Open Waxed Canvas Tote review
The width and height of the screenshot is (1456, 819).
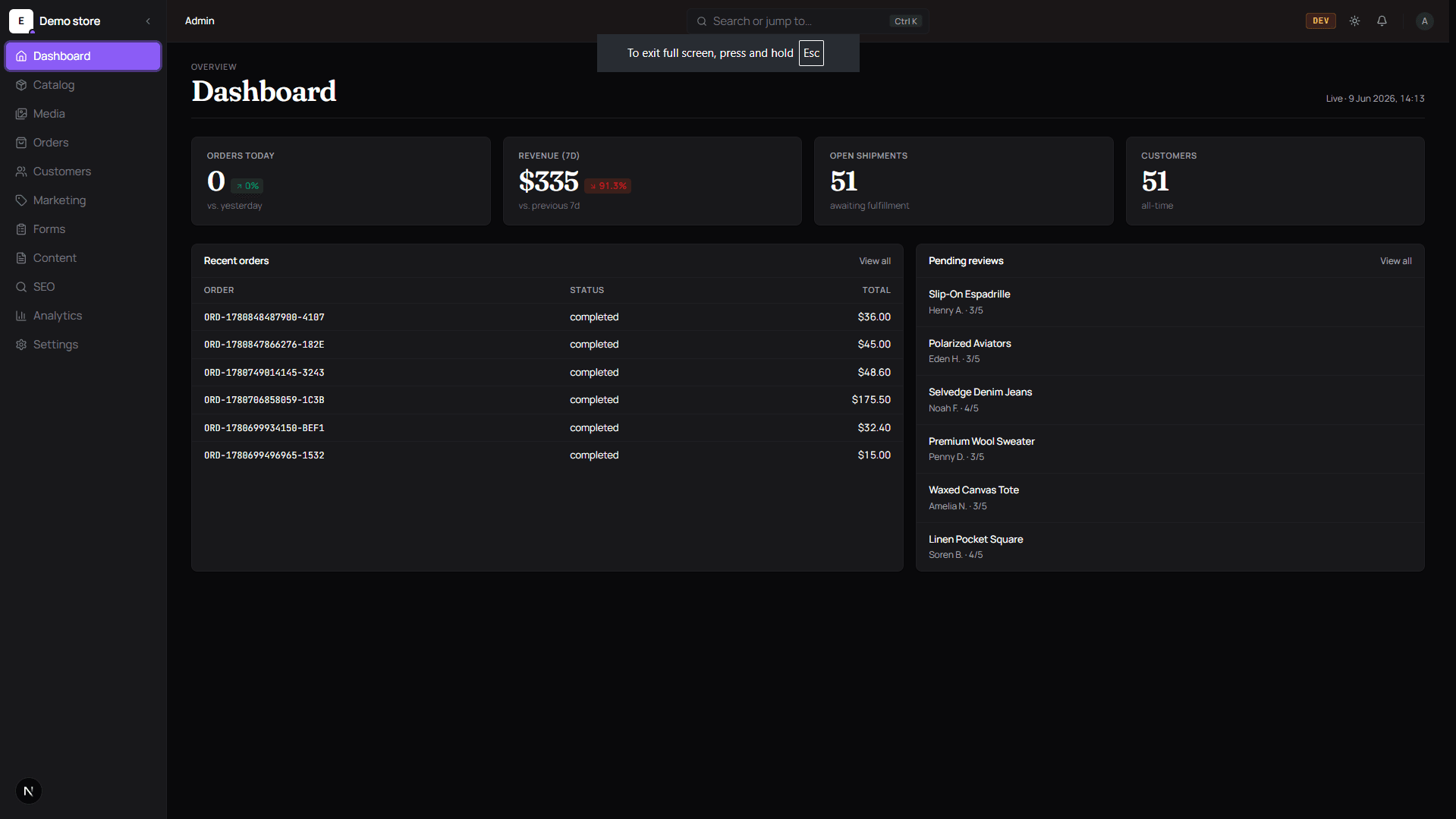(1170, 498)
